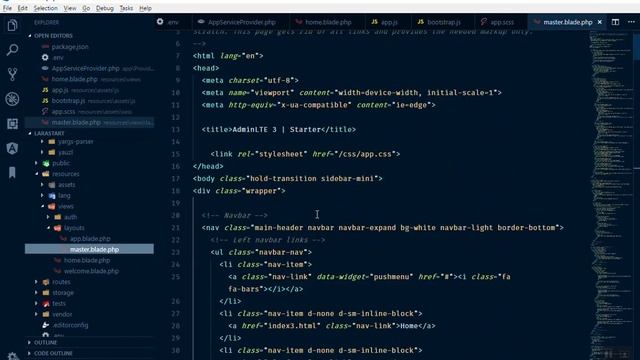
Task: Click the layouts folder icon
Action: coord(58,228)
